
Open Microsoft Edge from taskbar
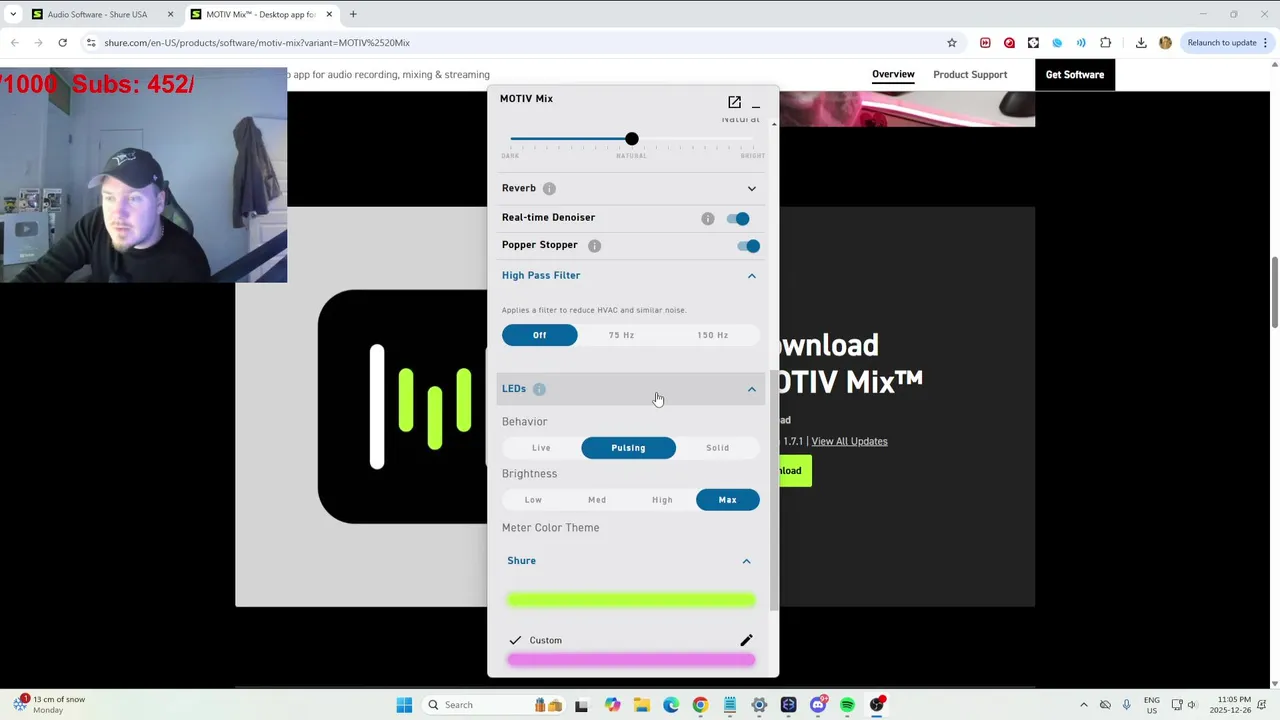click(671, 705)
